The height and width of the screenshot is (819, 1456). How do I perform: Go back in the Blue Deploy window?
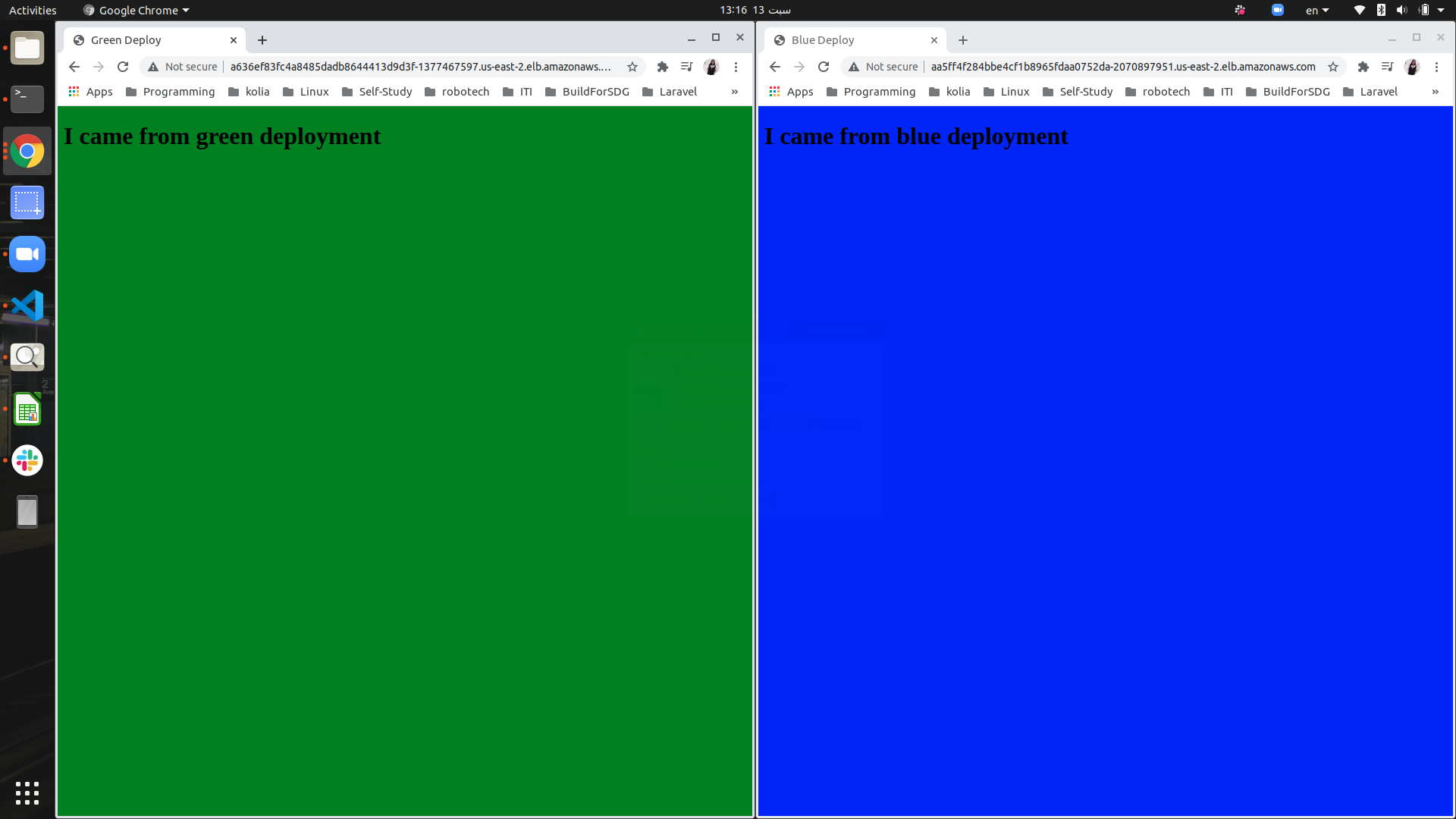pos(774,67)
